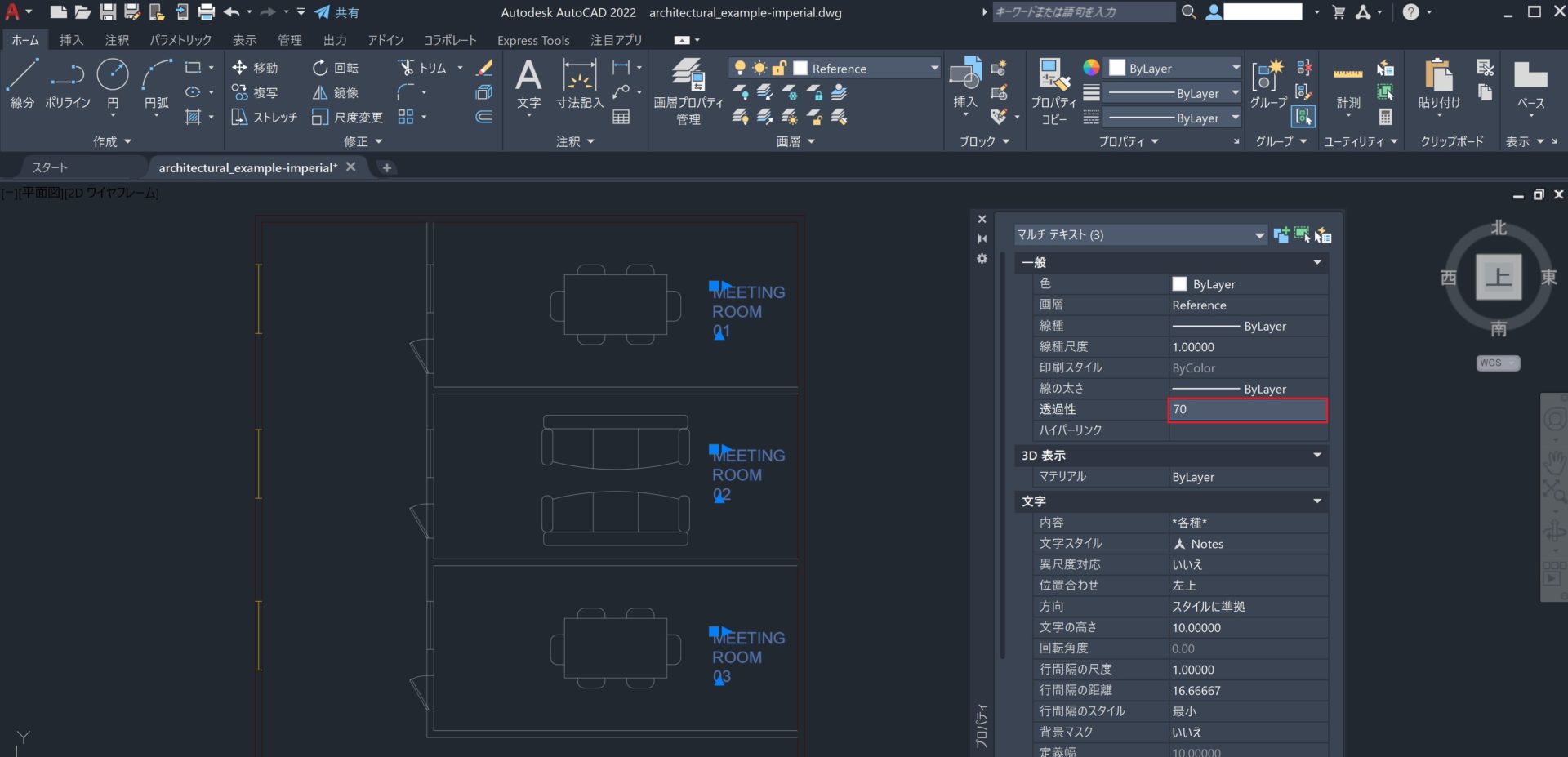Switch to the 注釈 ribbon tab
The image size is (1568, 757).
(117, 40)
